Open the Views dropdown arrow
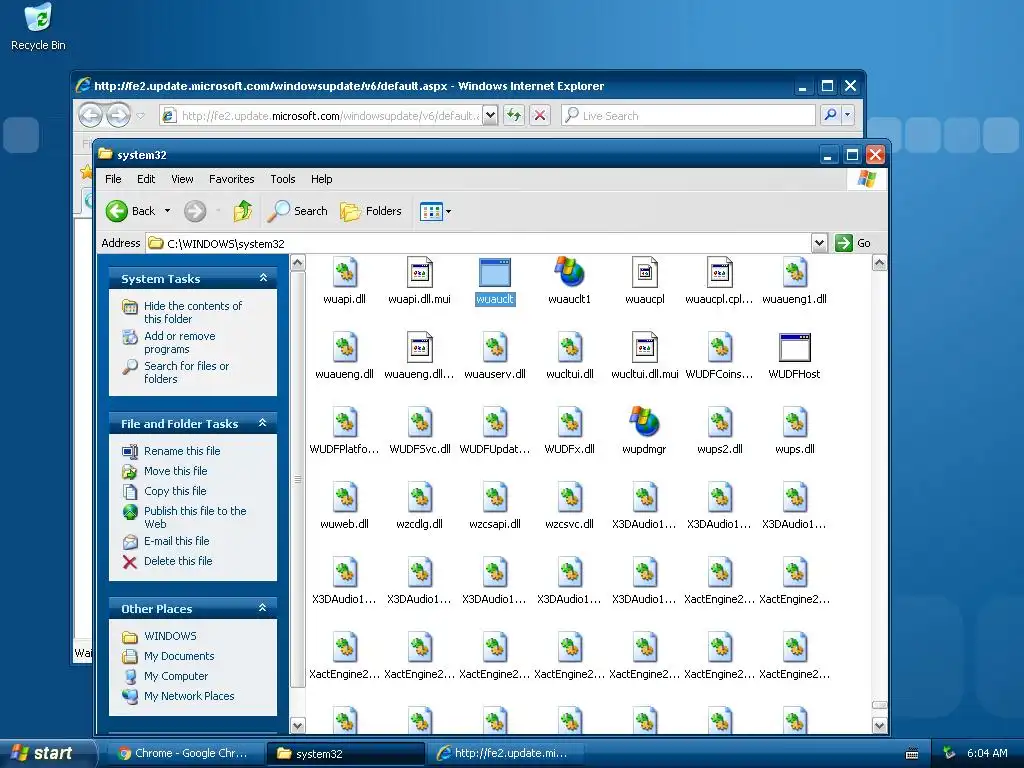The image size is (1024, 768). coord(448,212)
